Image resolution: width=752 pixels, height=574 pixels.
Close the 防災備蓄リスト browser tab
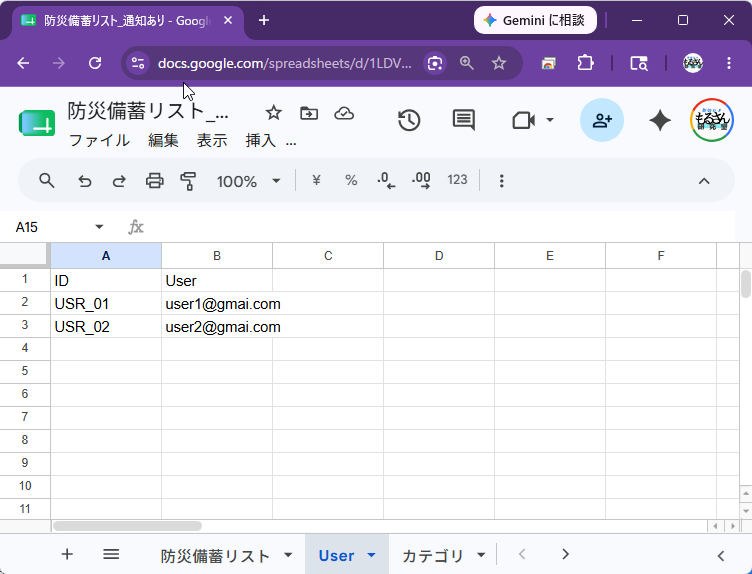(228, 20)
